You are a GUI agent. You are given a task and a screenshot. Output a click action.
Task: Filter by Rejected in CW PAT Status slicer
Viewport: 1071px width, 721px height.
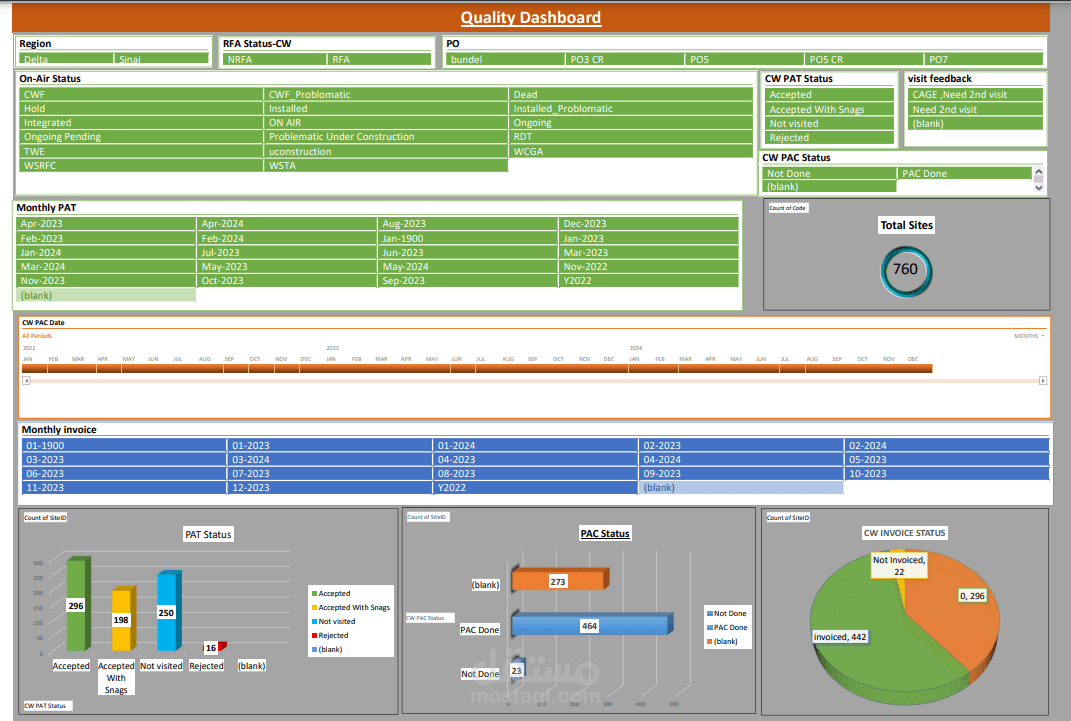pyautogui.click(x=831, y=137)
